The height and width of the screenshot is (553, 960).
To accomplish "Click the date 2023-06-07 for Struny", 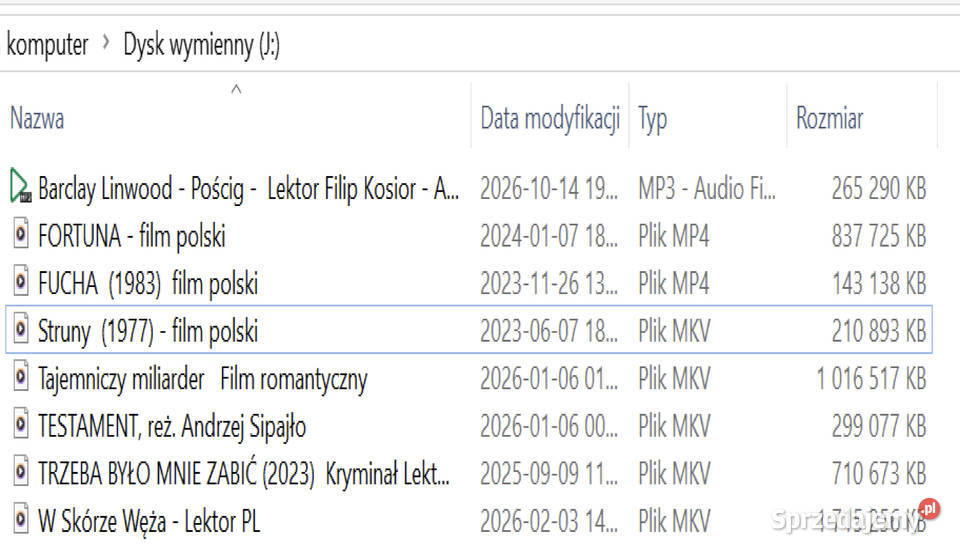I will [x=549, y=331].
